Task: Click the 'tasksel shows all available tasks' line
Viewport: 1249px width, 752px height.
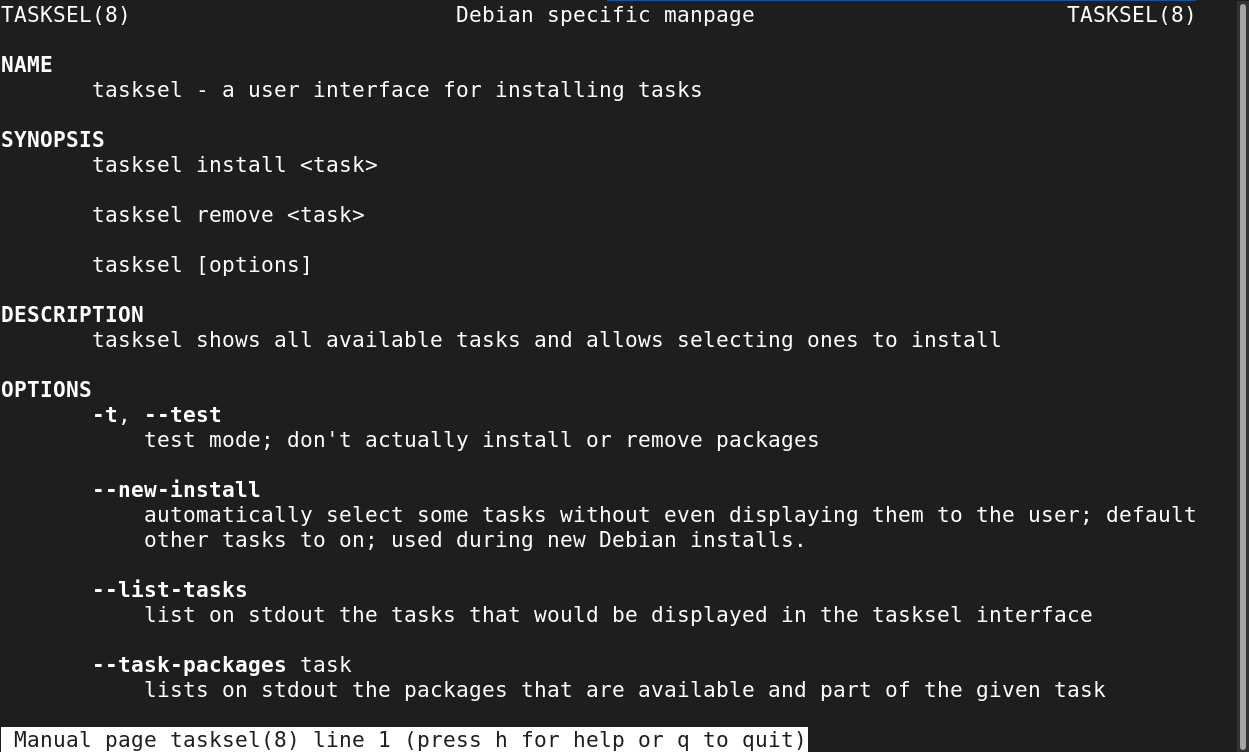Action: click(x=546, y=340)
